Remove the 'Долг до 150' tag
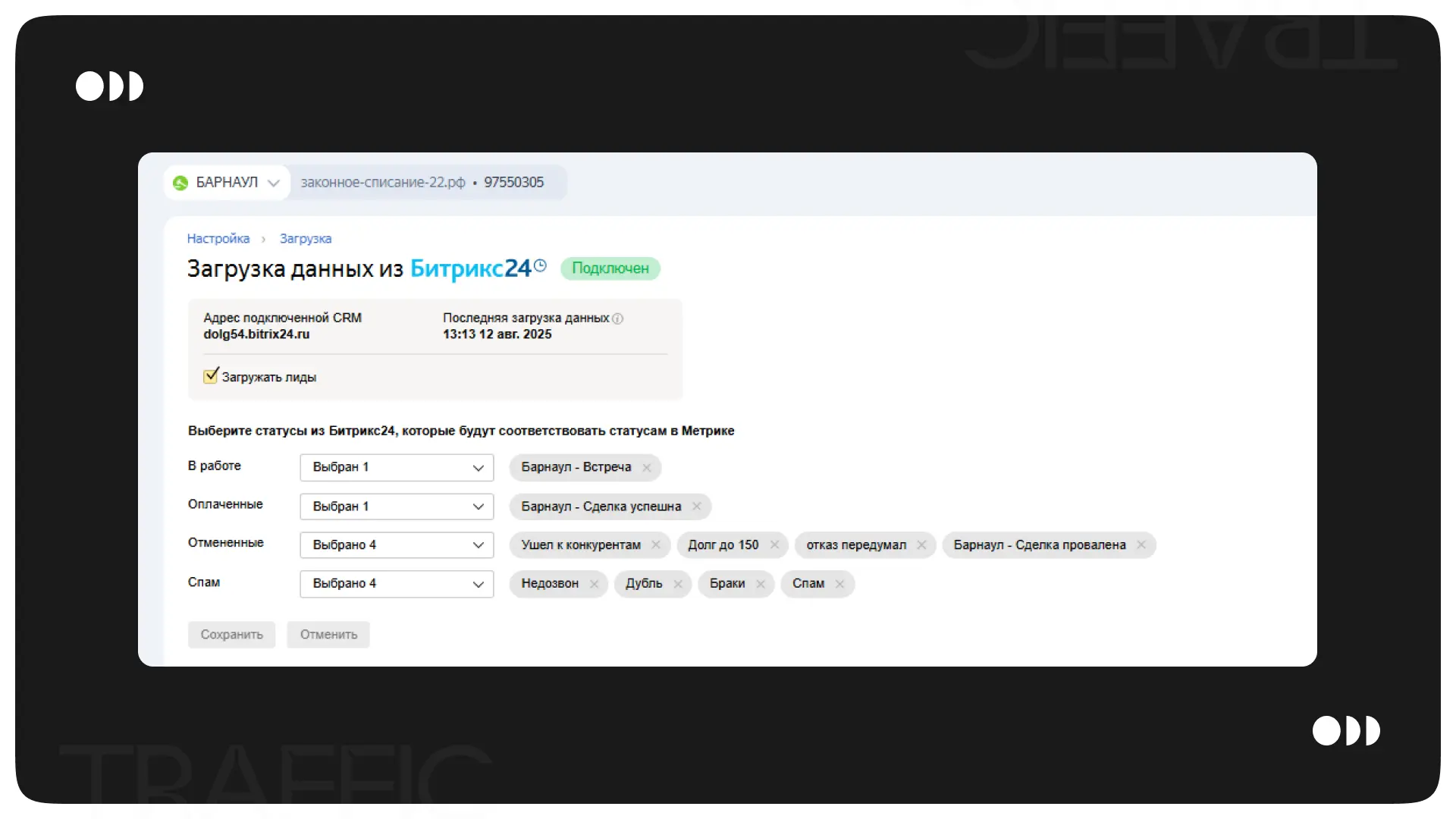This screenshot has width=1456, height=819. tap(774, 545)
